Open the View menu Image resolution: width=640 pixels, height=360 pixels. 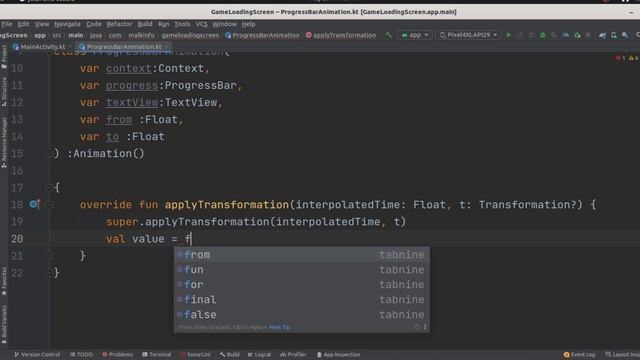tap(42, 24)
